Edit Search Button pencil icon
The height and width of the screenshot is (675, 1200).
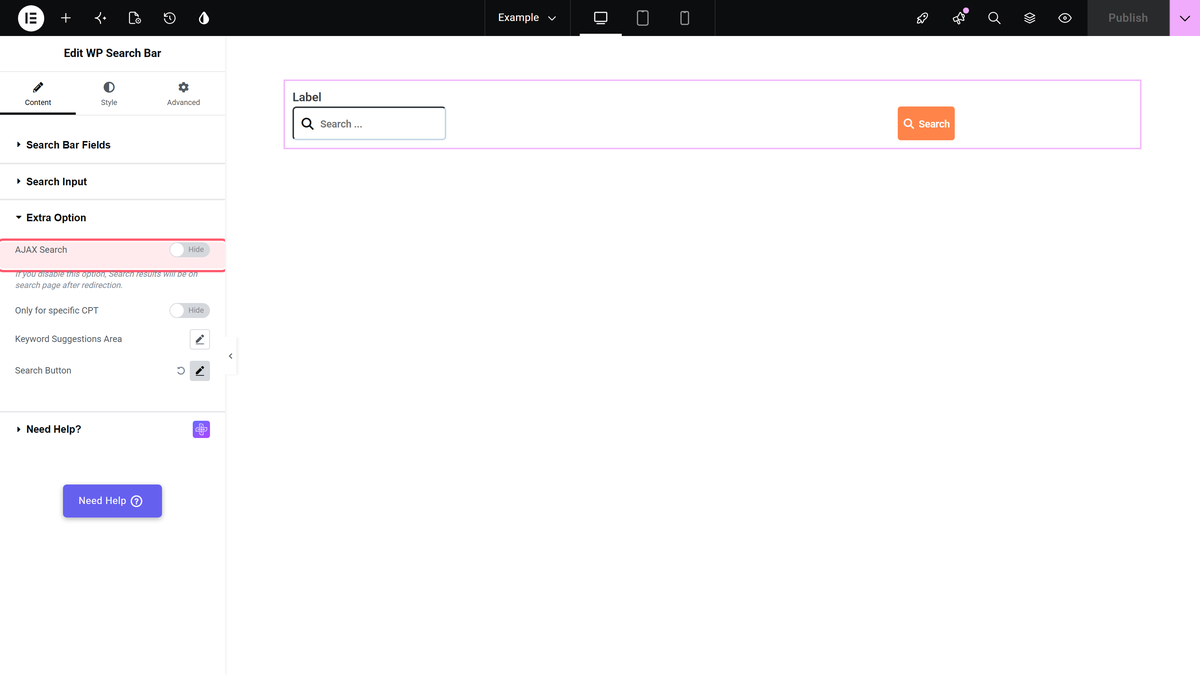coord(200,371)
